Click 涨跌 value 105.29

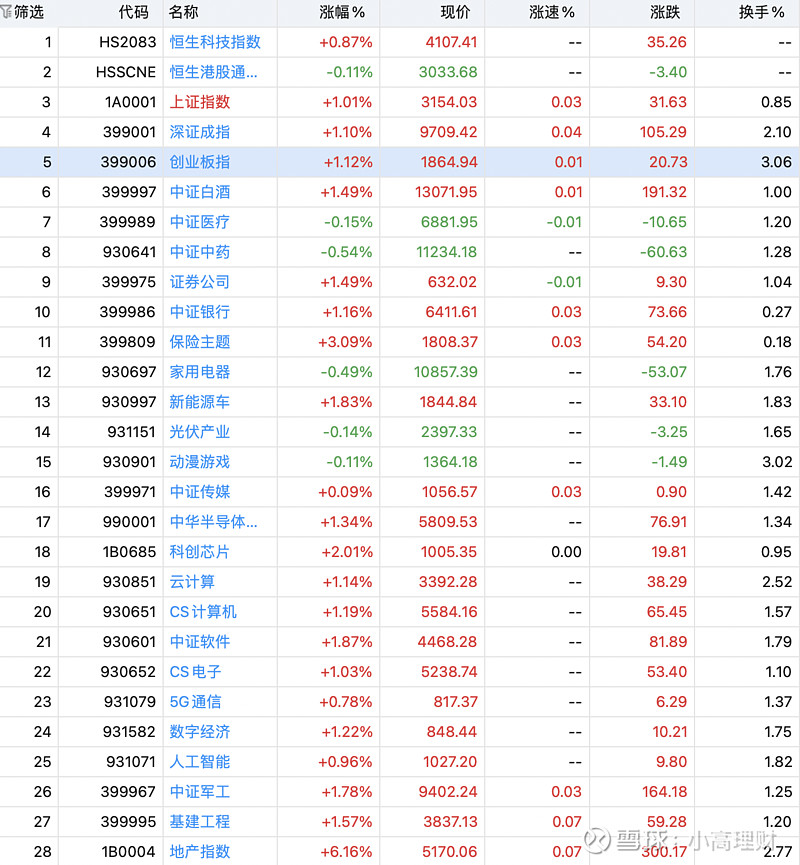point(663,132)
